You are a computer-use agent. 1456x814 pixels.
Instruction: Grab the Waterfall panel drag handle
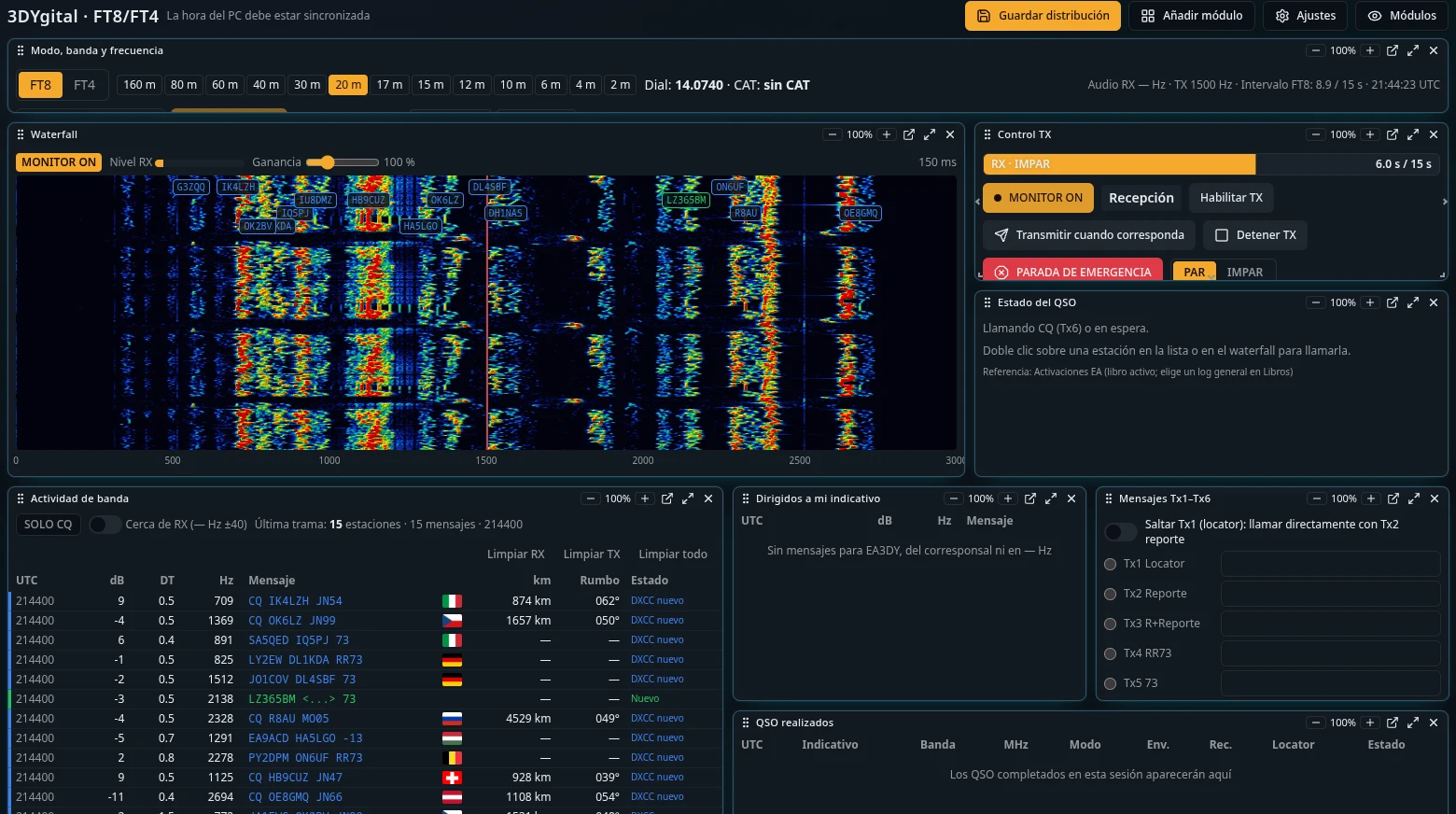coord(21,134)
